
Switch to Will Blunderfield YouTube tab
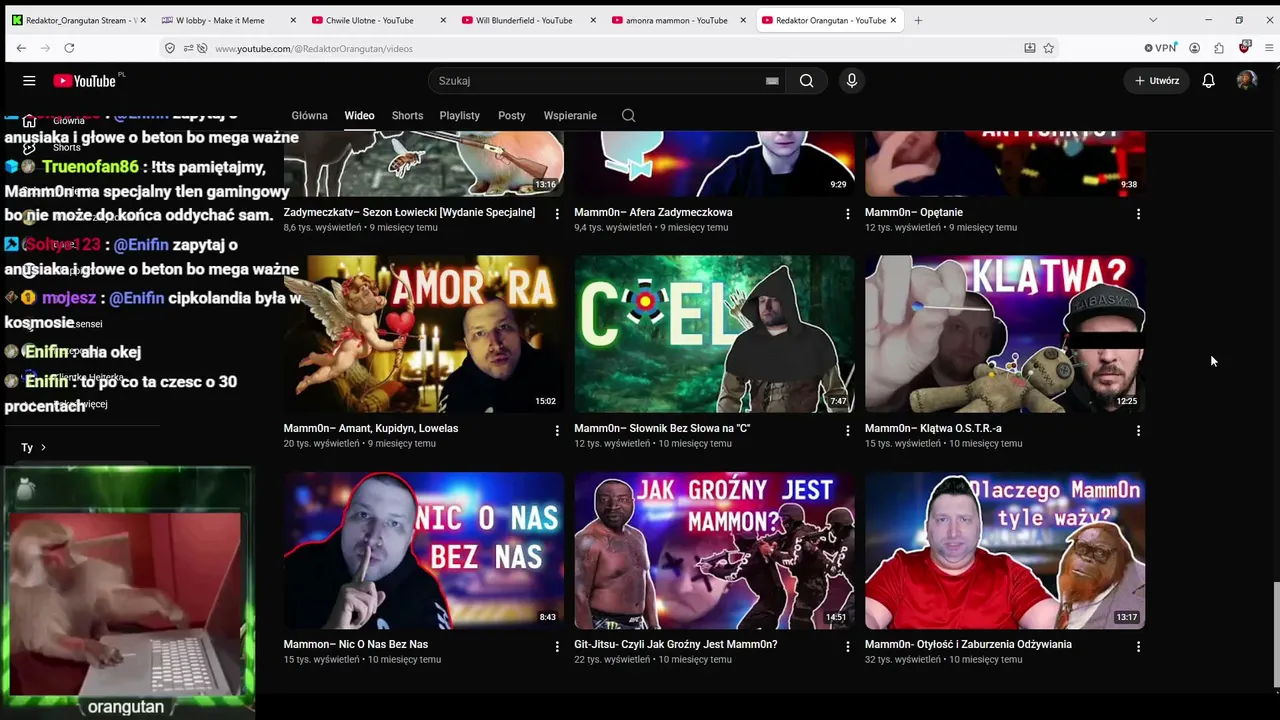528,20
